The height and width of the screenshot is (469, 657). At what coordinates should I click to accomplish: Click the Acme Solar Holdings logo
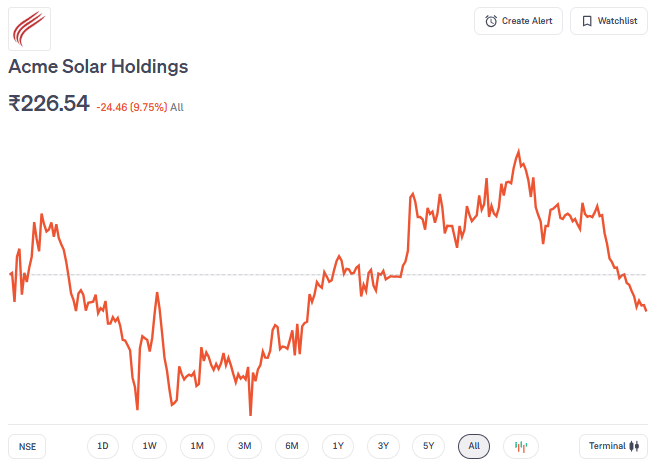click(x=30, y=28)
